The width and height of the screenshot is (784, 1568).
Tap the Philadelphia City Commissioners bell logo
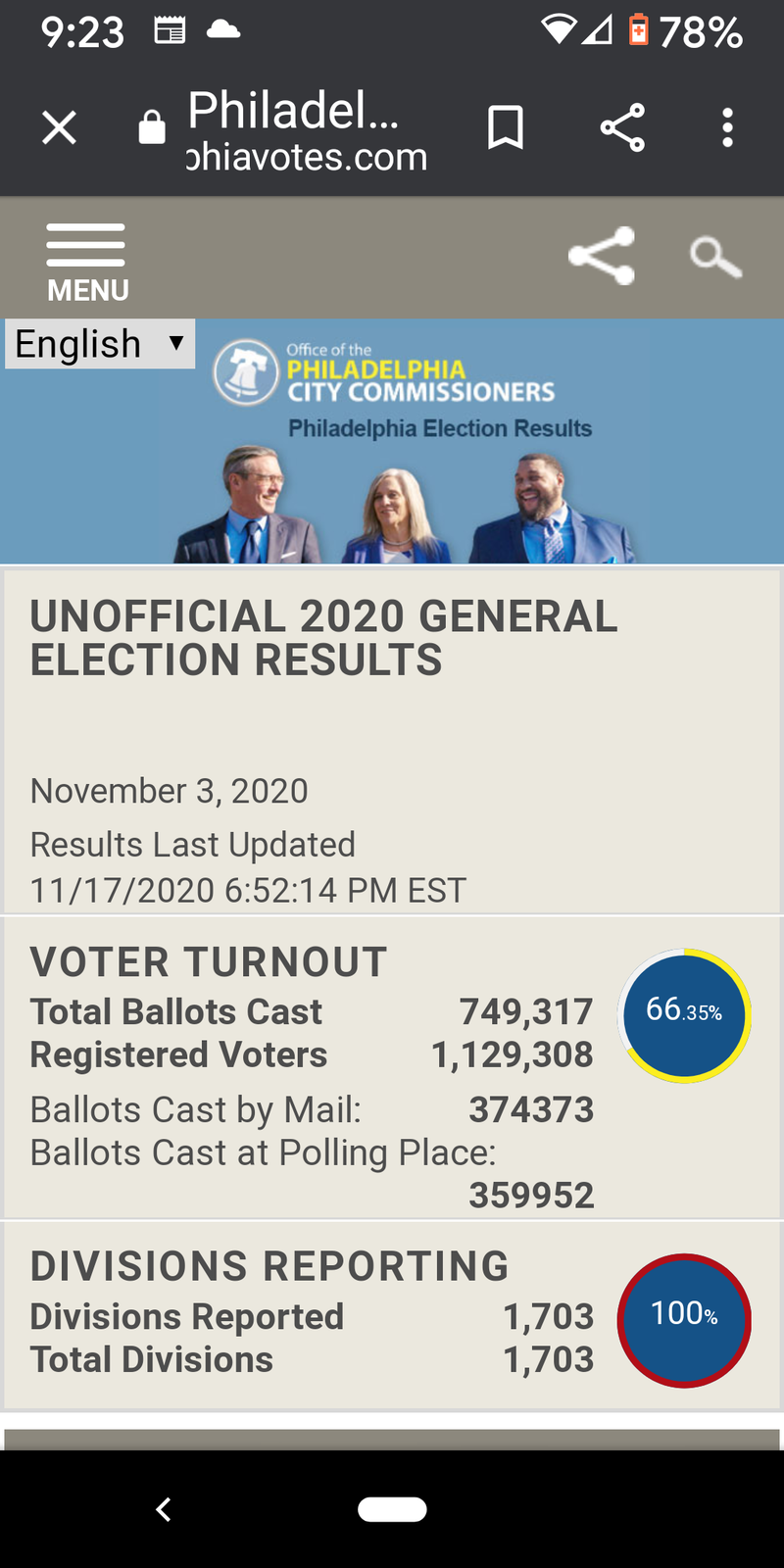click(246, 372)
